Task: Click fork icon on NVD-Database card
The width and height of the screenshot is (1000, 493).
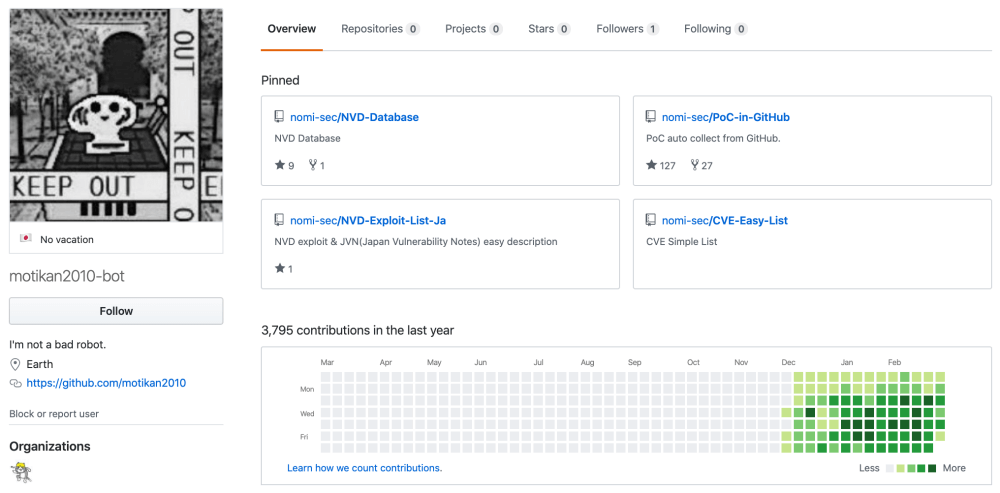Action: coord(312,165)
